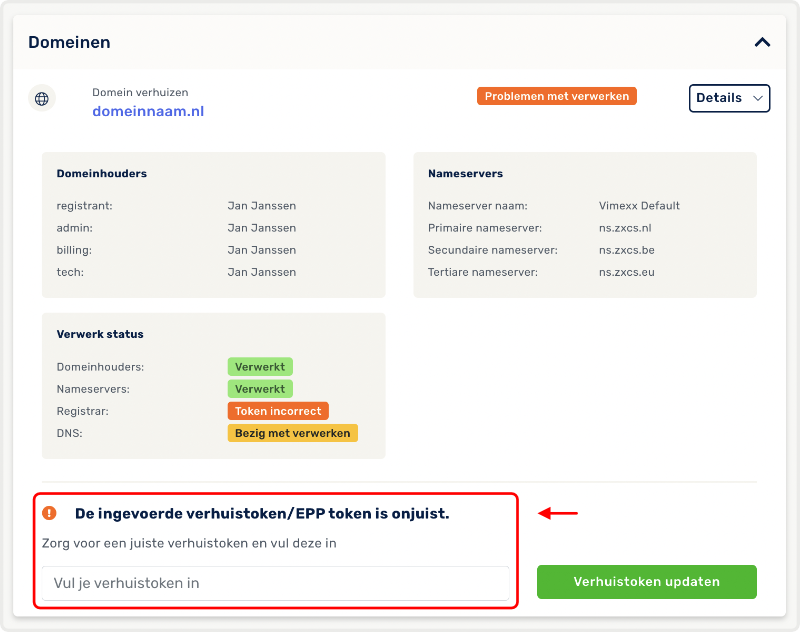Click the registrant name Jan Janssen

pyautogui.click(x=261, y=206)
